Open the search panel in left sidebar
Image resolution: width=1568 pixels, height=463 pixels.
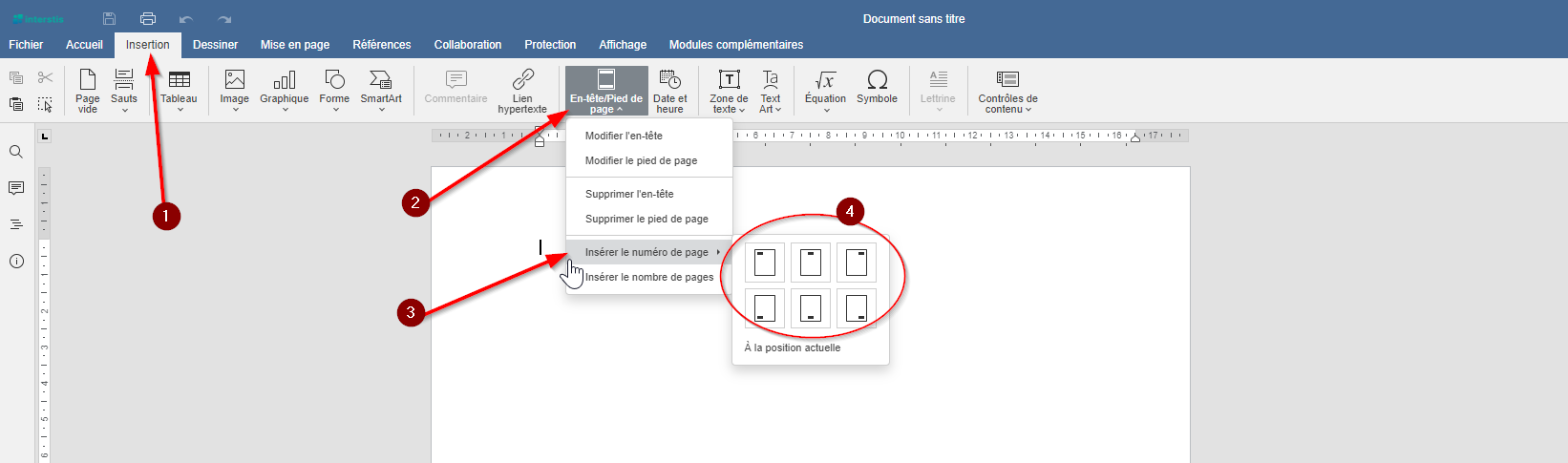16,152
